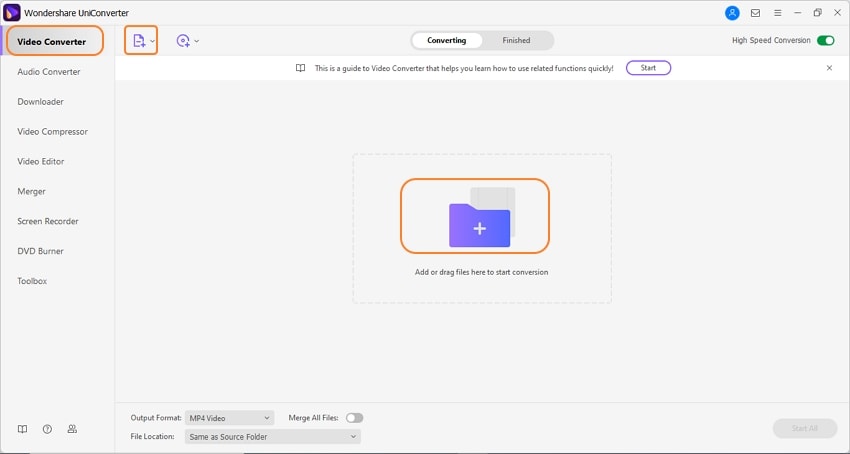Open the hamburger menu icon
This screenshot has height=454, width=850.
coord(777,13)
